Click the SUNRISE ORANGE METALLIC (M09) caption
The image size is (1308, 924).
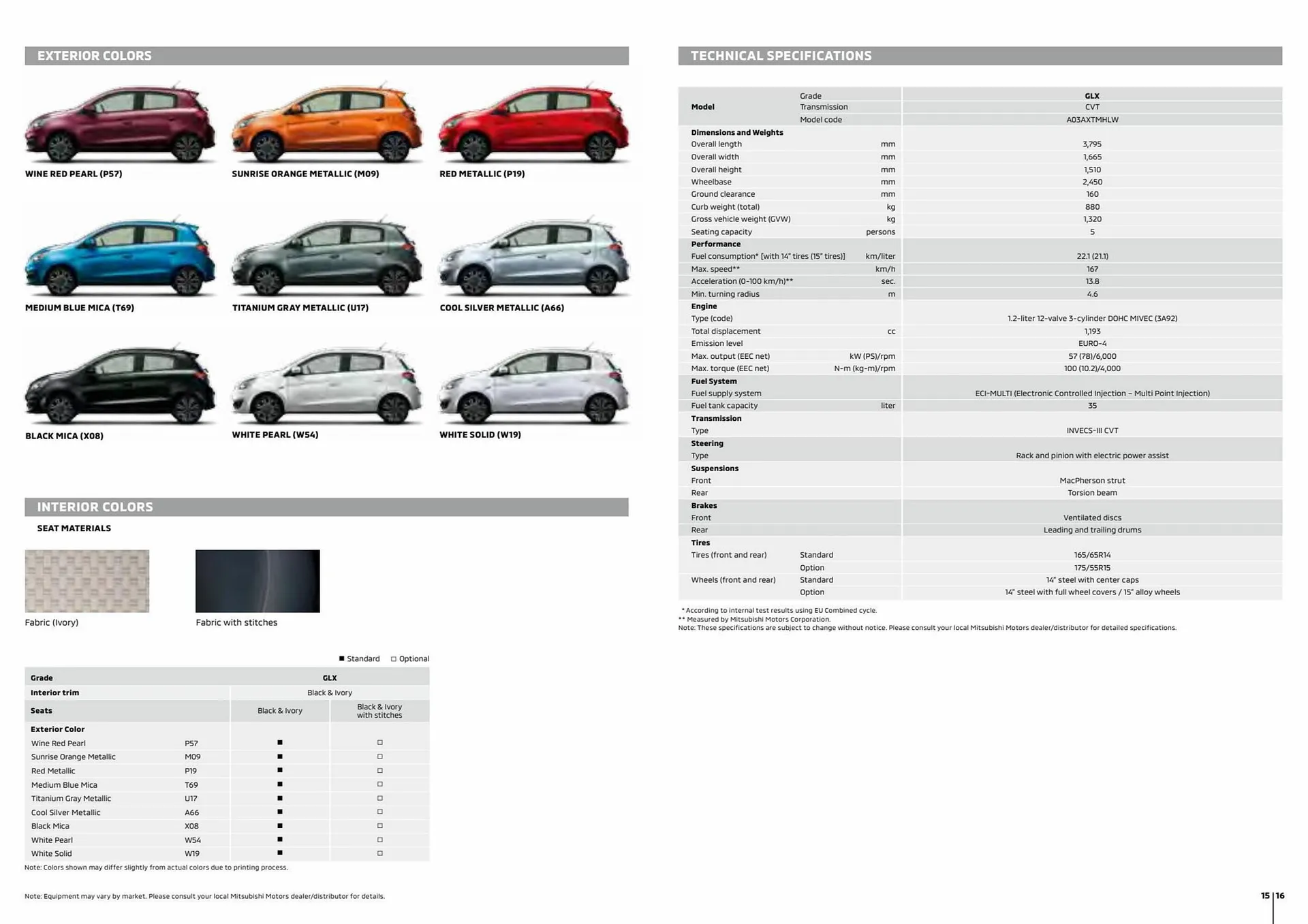[305, 174]
